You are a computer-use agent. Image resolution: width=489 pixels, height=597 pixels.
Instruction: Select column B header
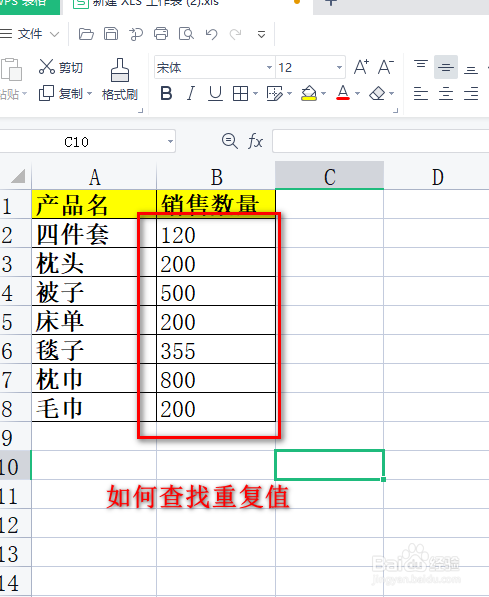coord(216,177)
